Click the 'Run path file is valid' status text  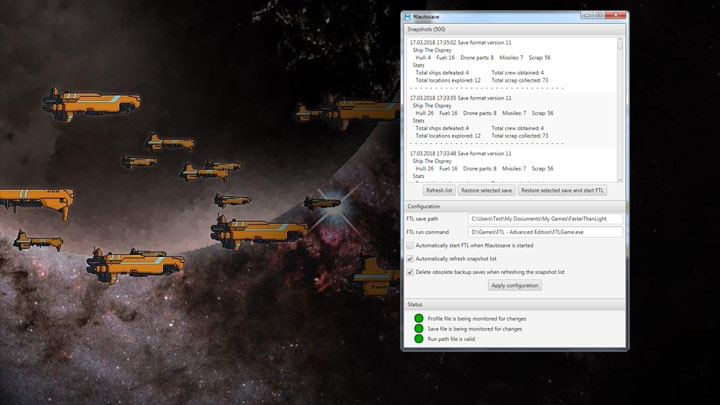point(451,339)
